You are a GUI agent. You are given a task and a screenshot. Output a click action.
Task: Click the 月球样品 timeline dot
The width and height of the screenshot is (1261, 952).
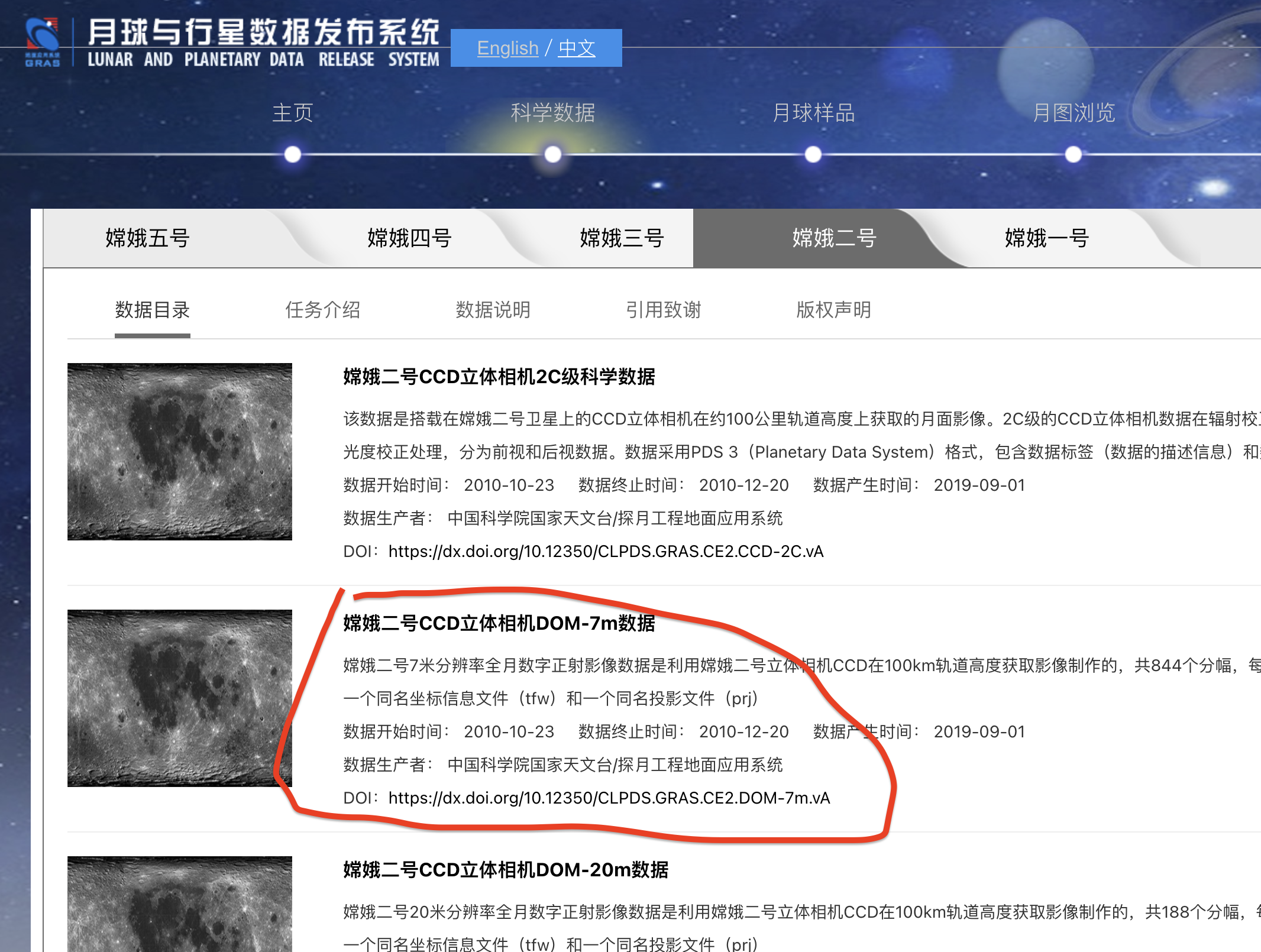point(813,154)
